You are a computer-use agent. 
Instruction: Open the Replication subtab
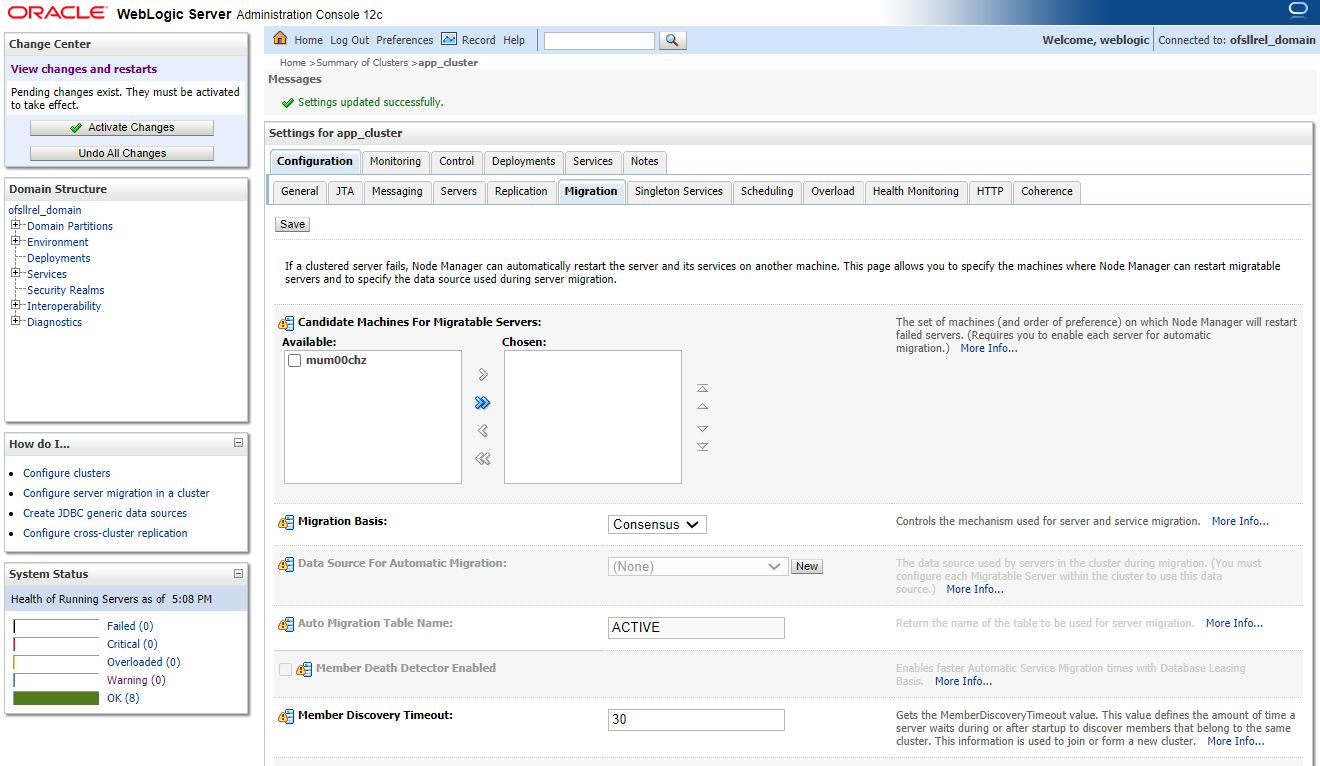521,191
